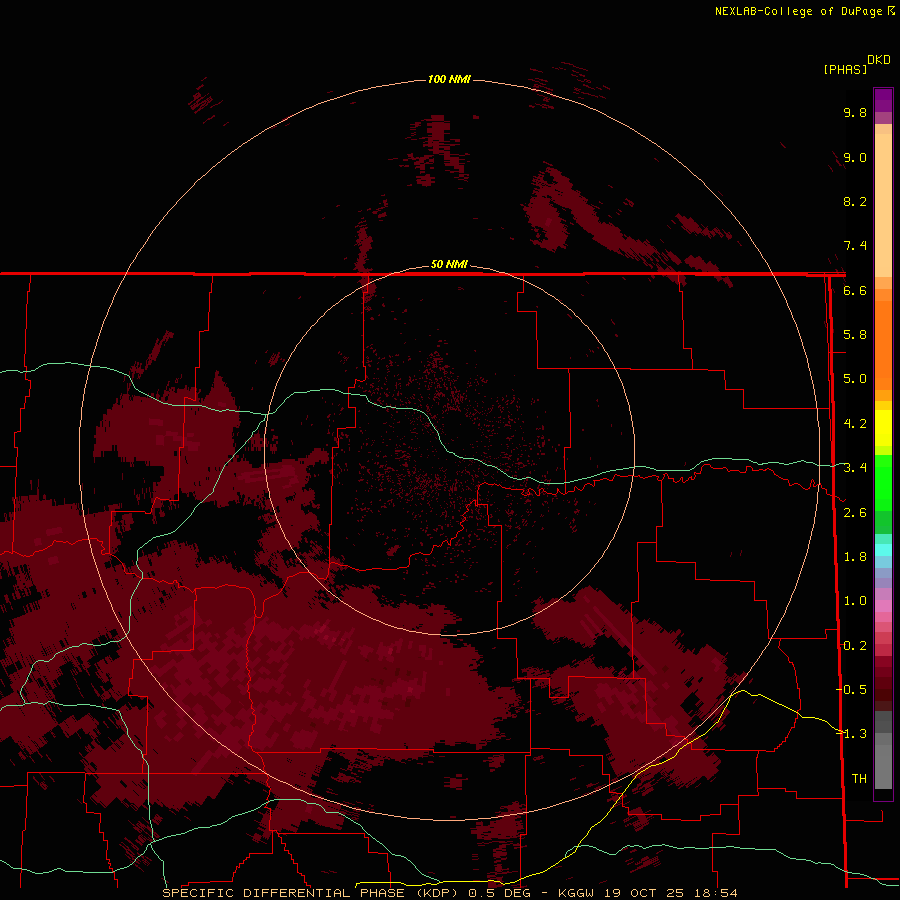Click the 7.4 scale value
Viewport: 900px width, 900px height.
[x=854, y=246]
